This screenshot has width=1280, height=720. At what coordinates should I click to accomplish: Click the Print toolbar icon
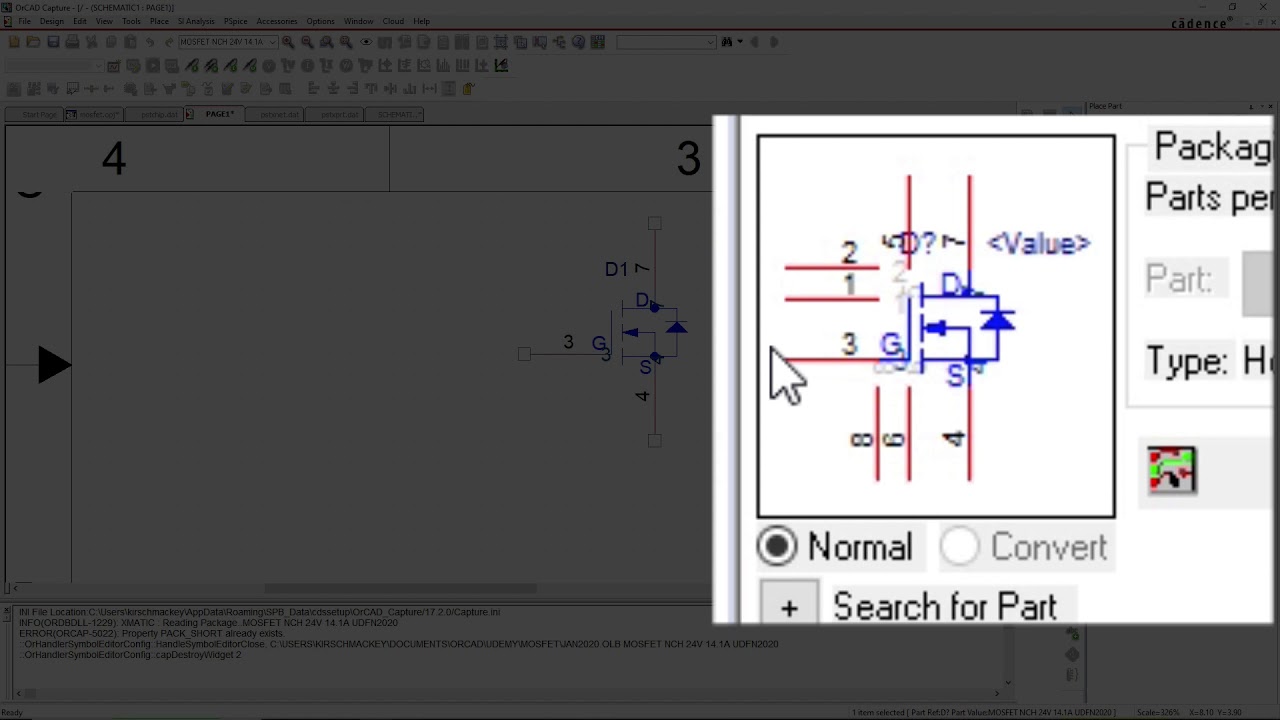click(72, 42)
